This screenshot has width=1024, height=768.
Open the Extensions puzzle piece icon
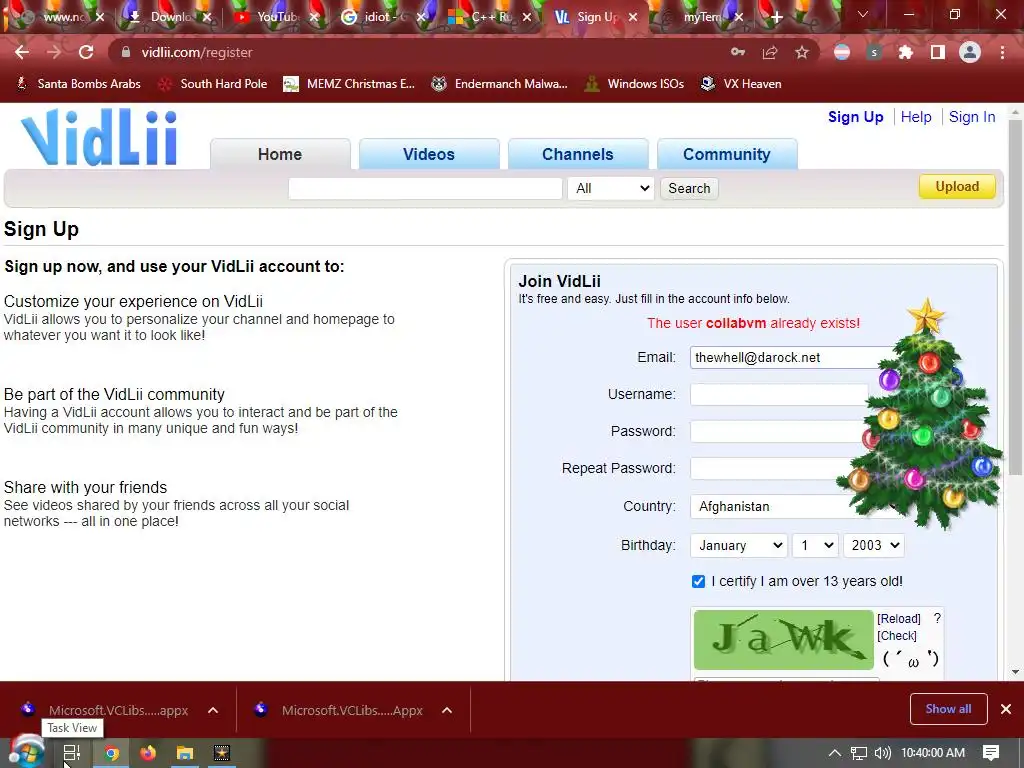906,52
